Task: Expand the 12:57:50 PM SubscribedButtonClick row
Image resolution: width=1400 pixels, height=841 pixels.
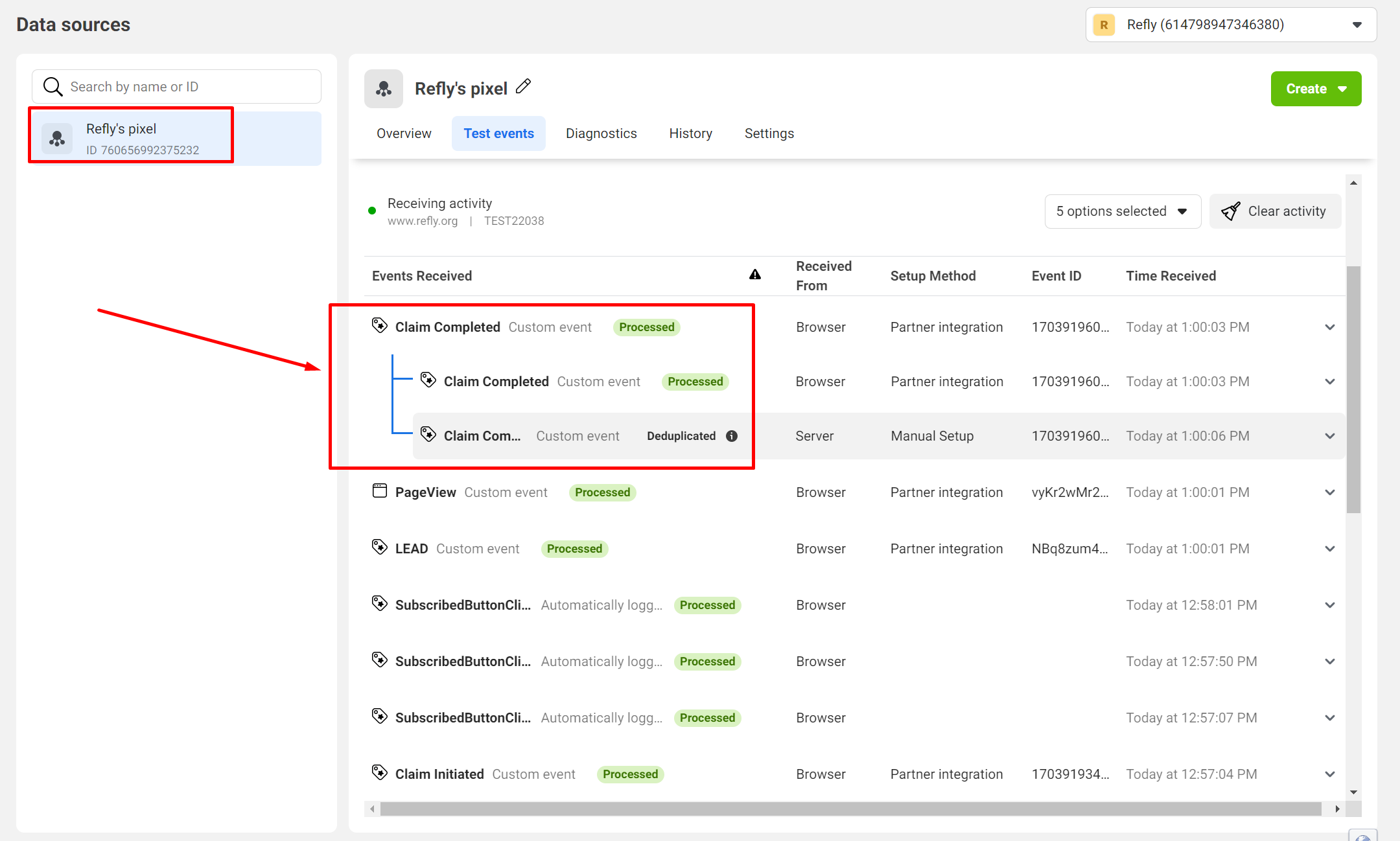Action: [1330, 662]
